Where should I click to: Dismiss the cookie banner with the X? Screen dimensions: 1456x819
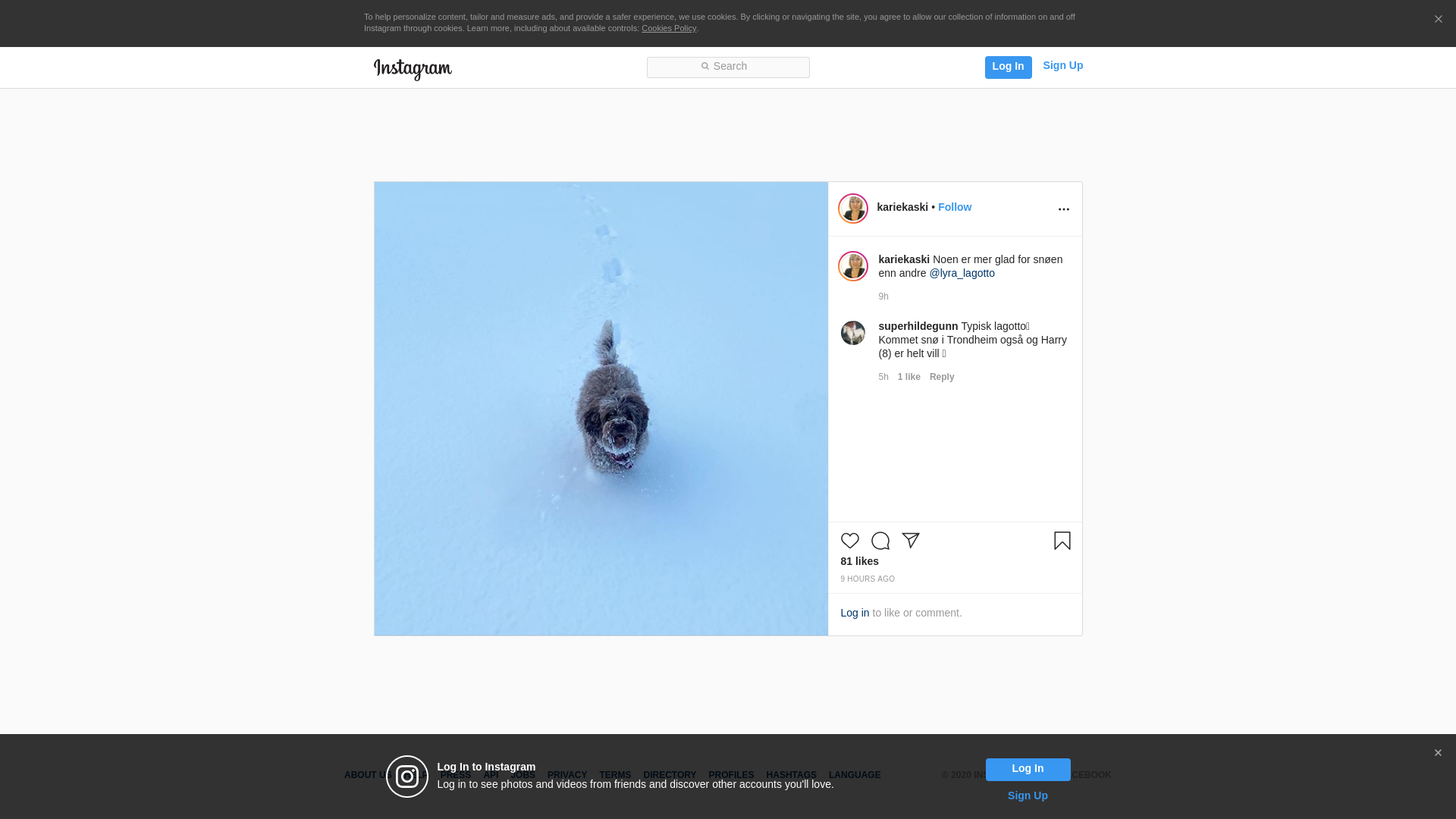pos(1438,20)
